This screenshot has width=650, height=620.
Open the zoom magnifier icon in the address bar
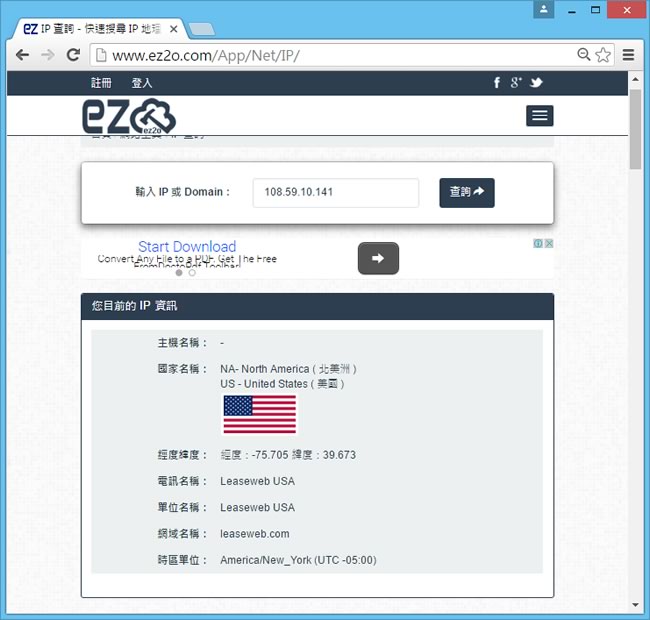pyautogui.click(x=584, y=54)
